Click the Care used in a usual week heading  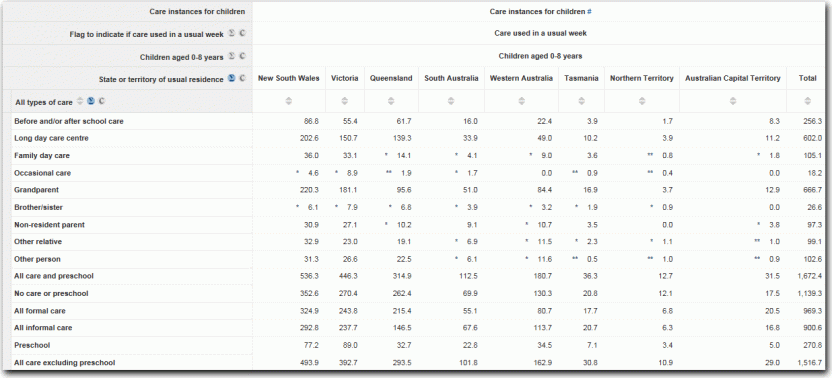(x=541, y=33)
